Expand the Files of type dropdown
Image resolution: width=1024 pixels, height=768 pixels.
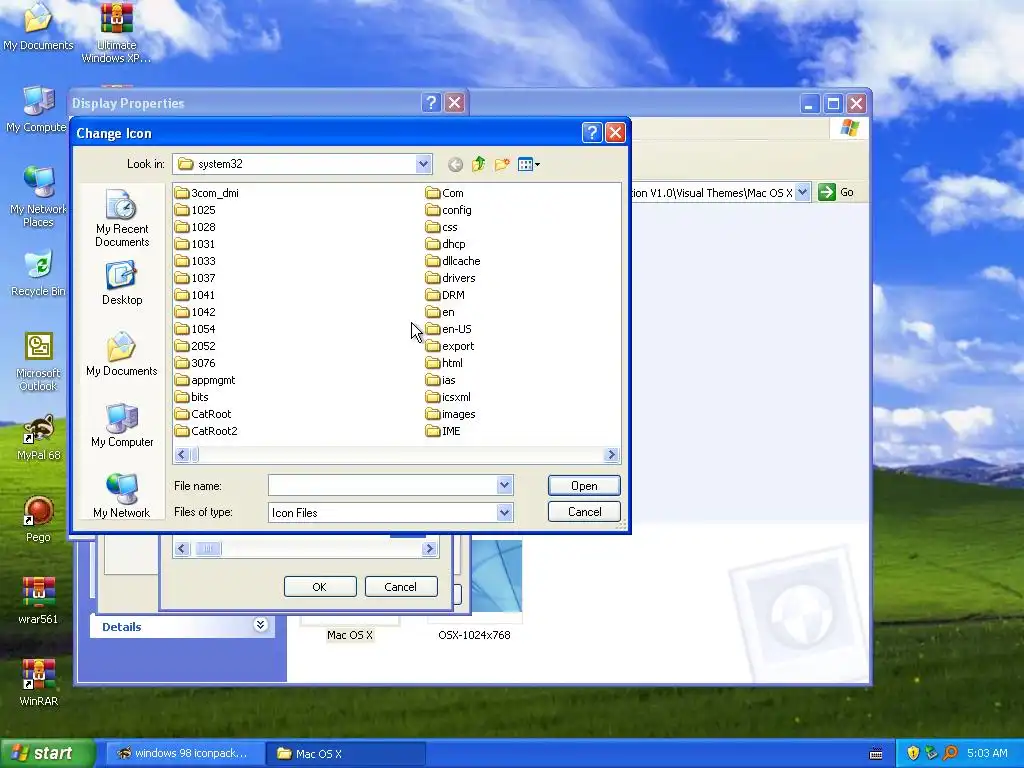pyautogui.click(x=504, y=513)
